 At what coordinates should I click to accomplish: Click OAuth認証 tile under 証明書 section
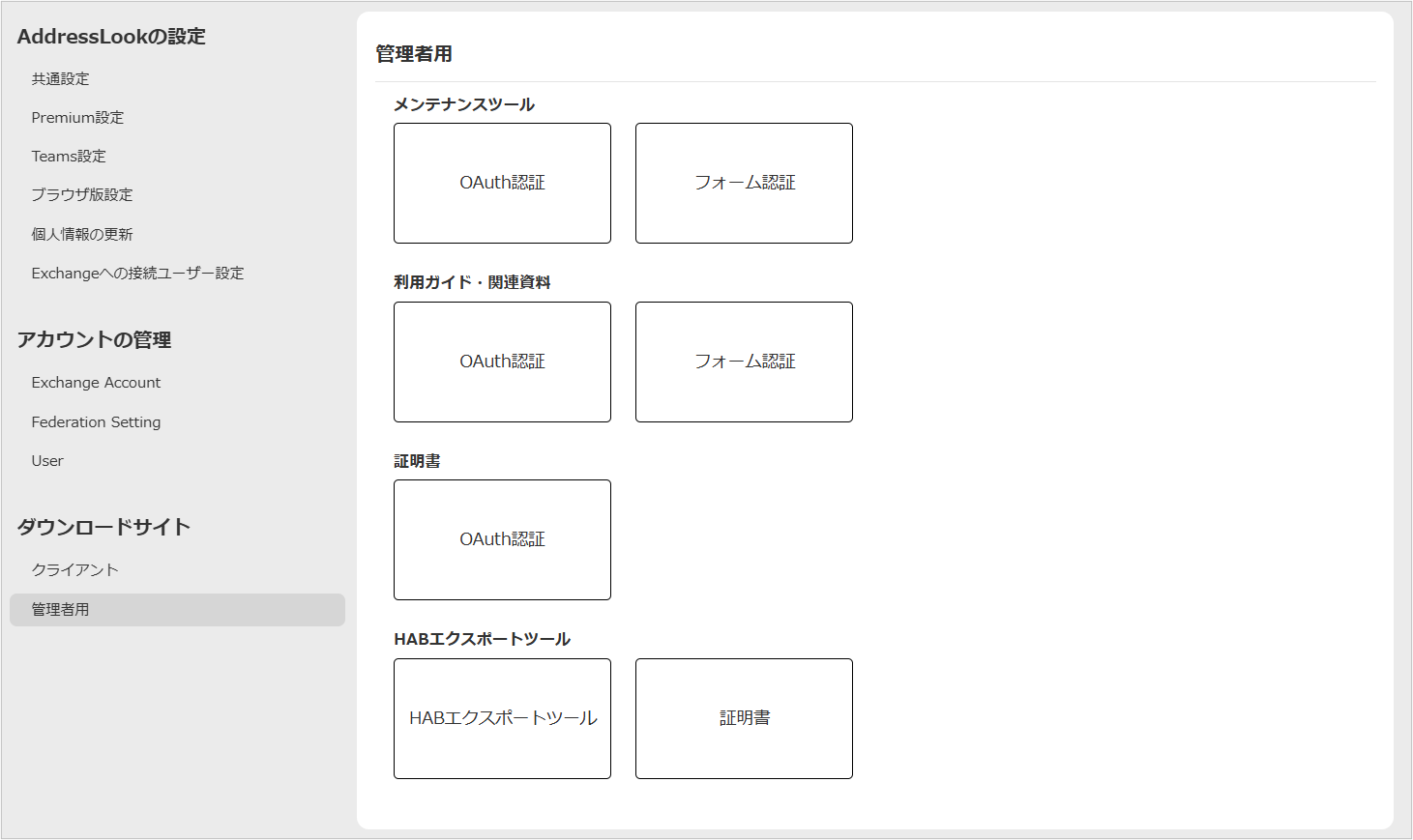[x=502, y=539]
